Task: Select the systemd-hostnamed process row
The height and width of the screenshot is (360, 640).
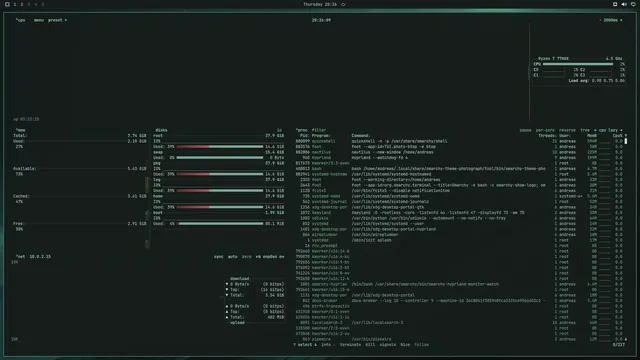Action: tap(459, 174)
